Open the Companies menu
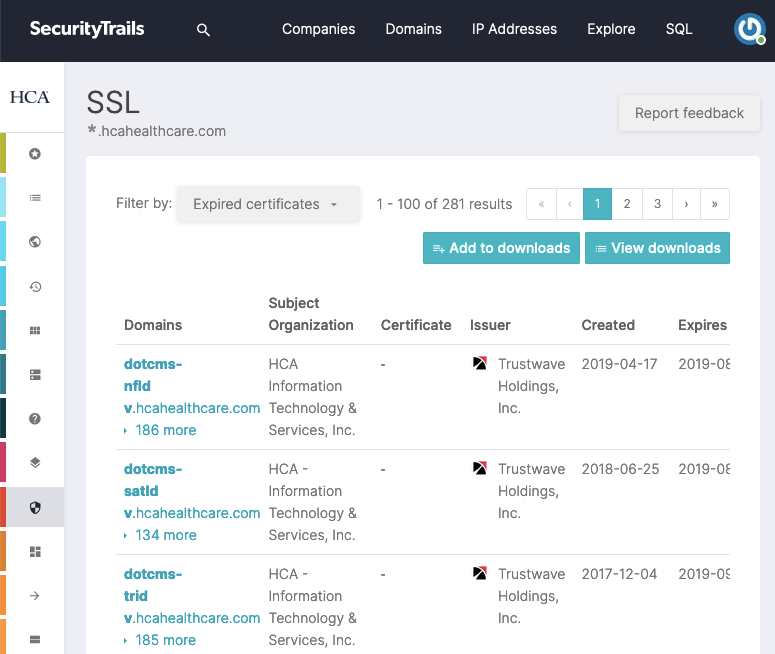The image size is (775, 654). click(318, 29)
